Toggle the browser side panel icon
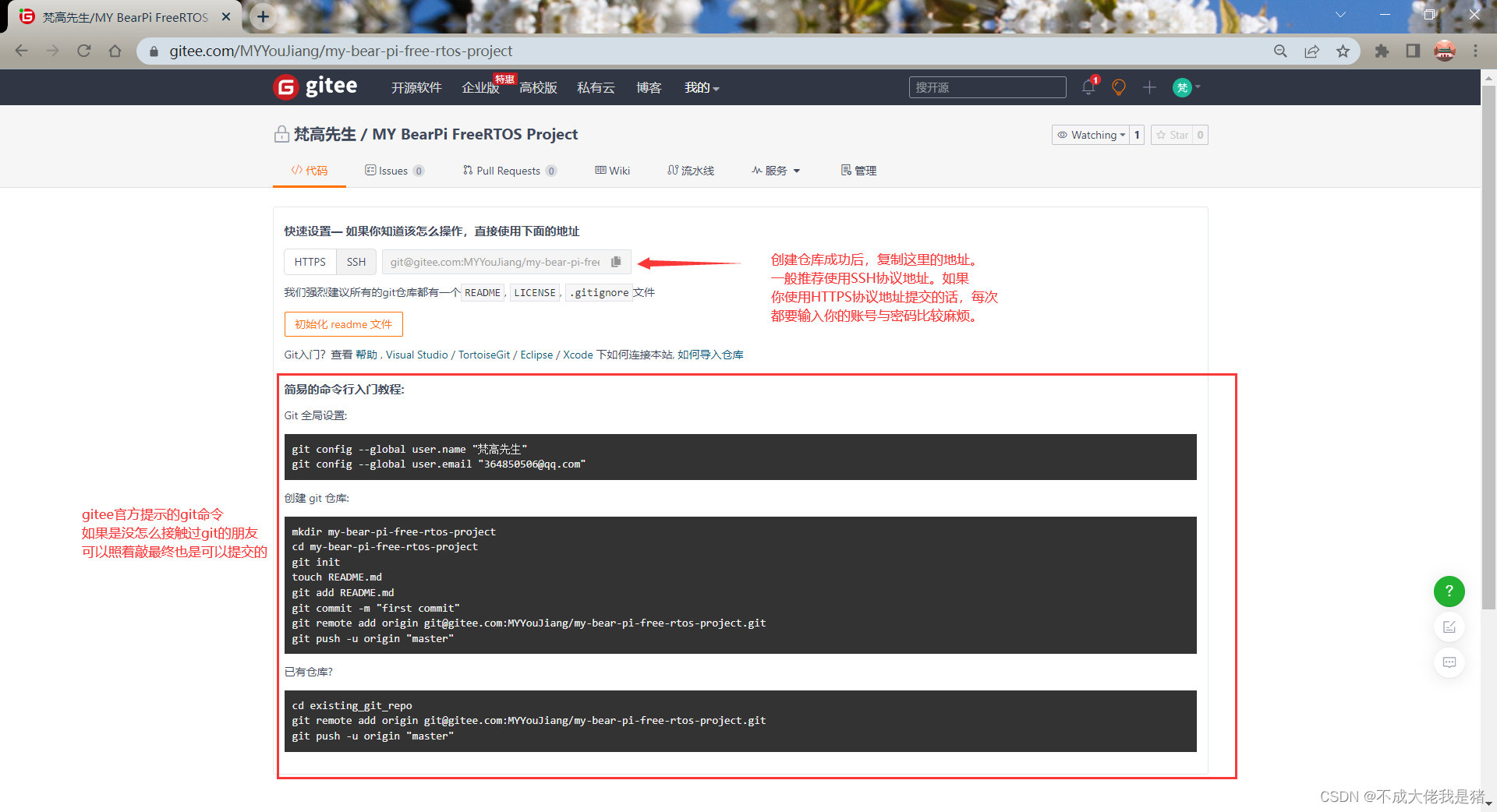 (x=1413, y=51)
